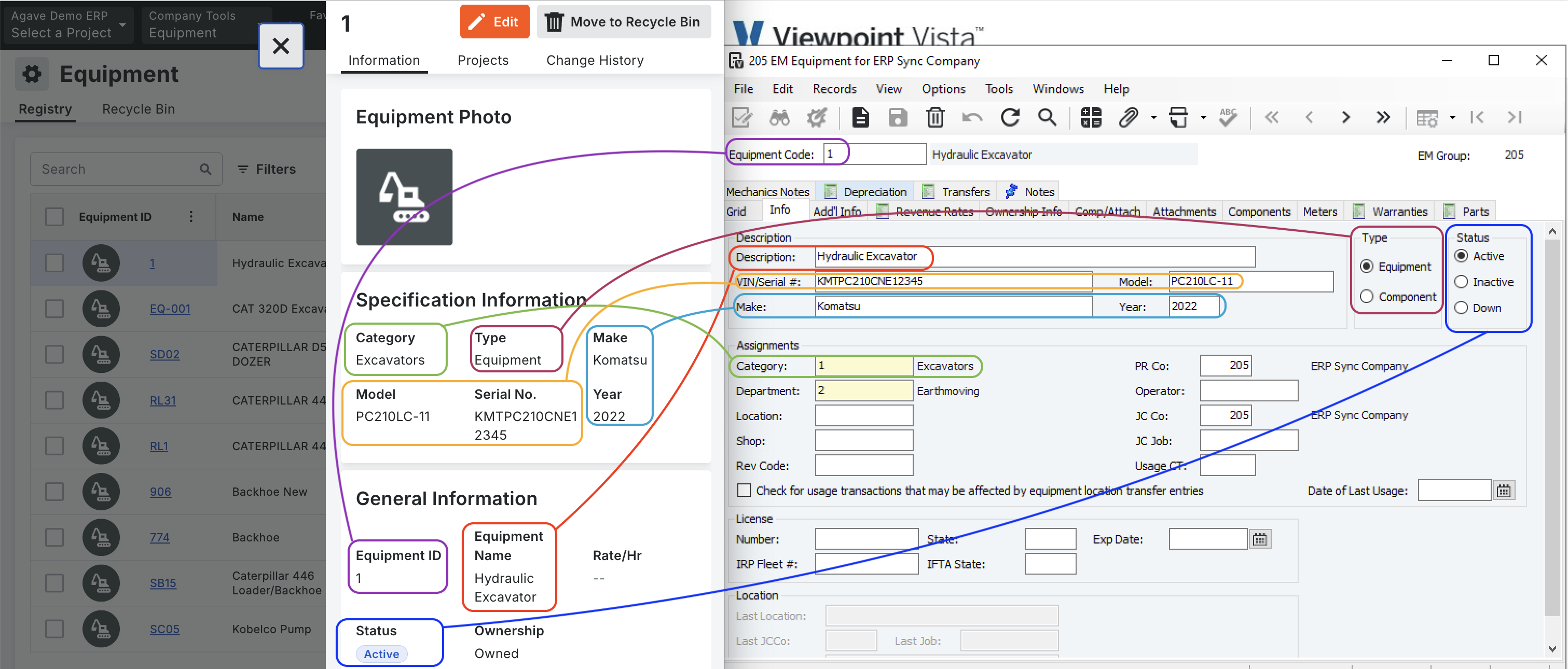Go to previous record single-left arrow
Screen dimensions: 1568x669
click(x=1309, y=117)
